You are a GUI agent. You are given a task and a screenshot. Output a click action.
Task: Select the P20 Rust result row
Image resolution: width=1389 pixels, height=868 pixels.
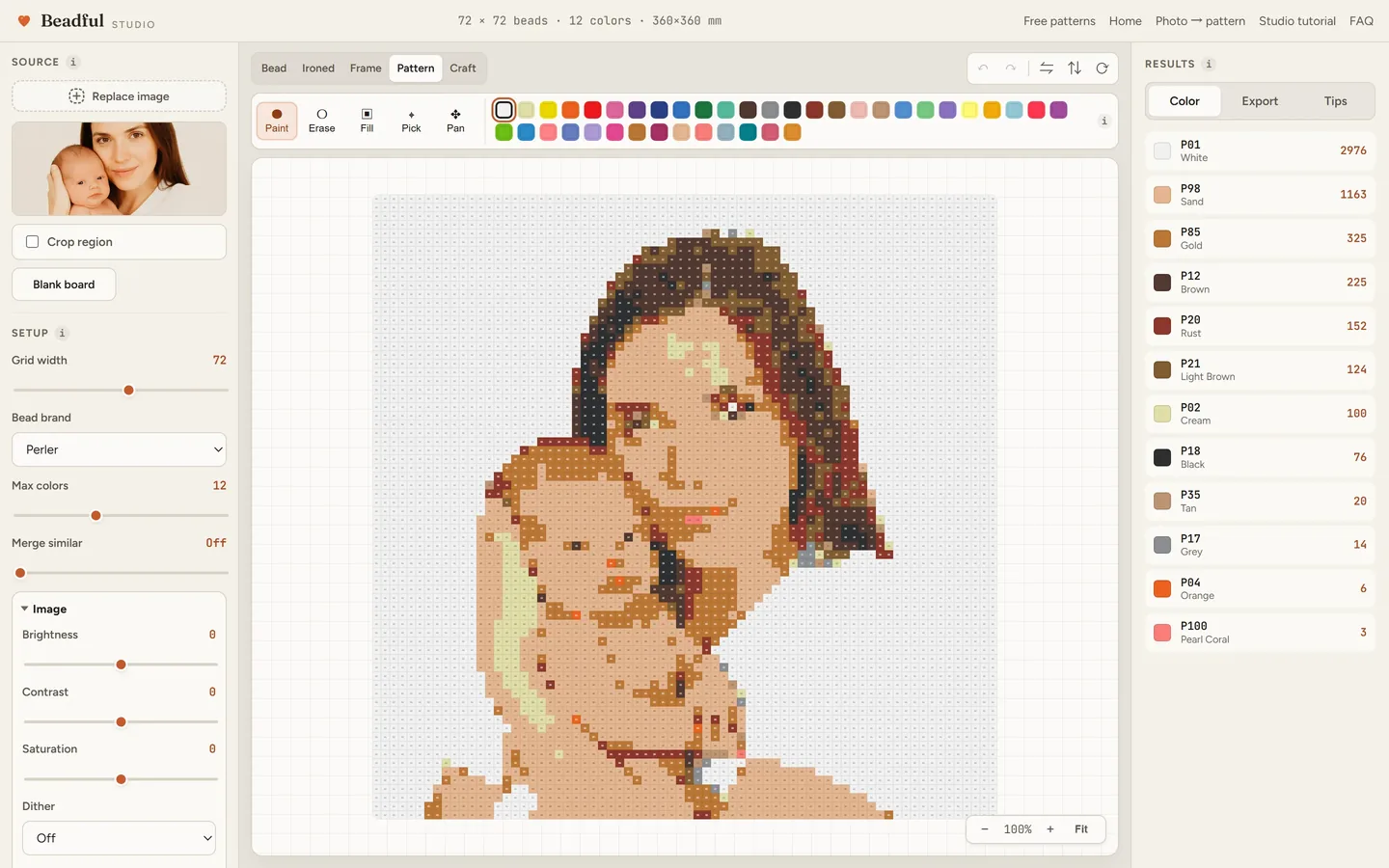coord(1260,326)
